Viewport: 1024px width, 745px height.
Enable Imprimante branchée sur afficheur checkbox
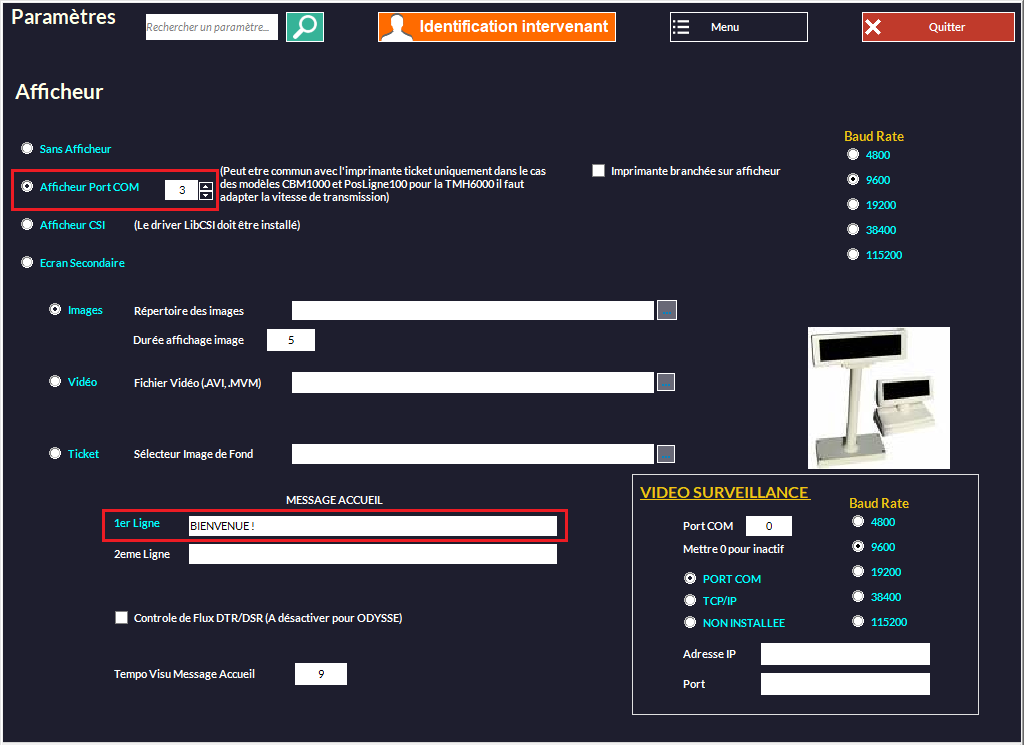click(599, 171)
